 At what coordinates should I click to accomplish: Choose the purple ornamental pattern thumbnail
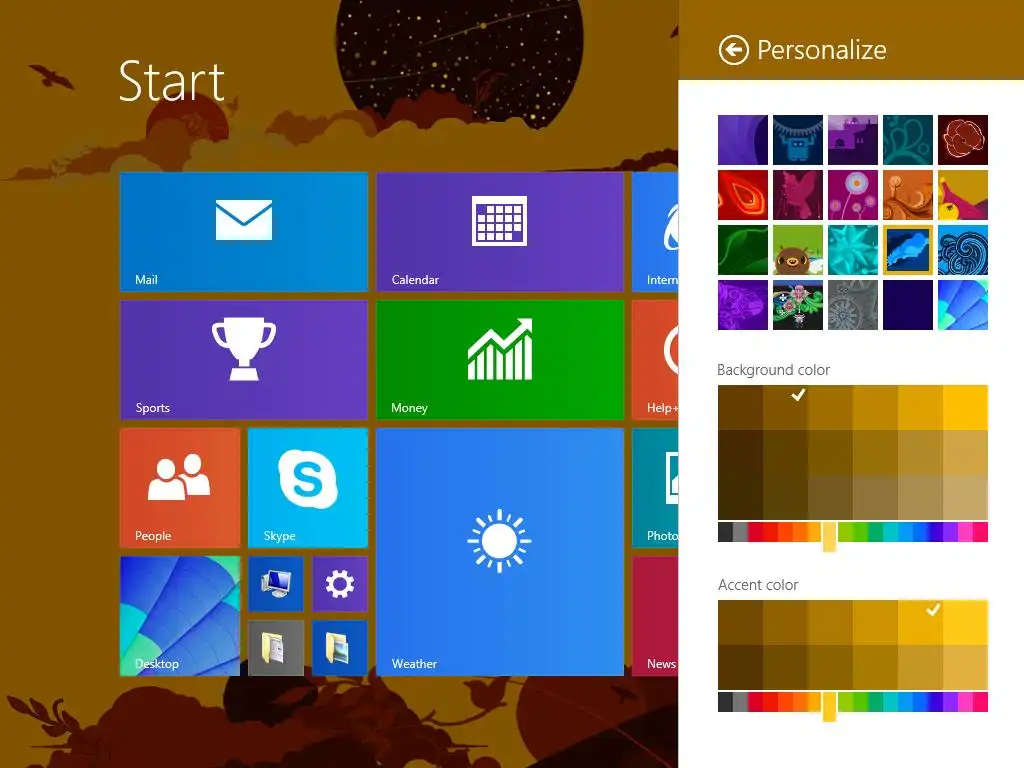click(x=743, y=305)
